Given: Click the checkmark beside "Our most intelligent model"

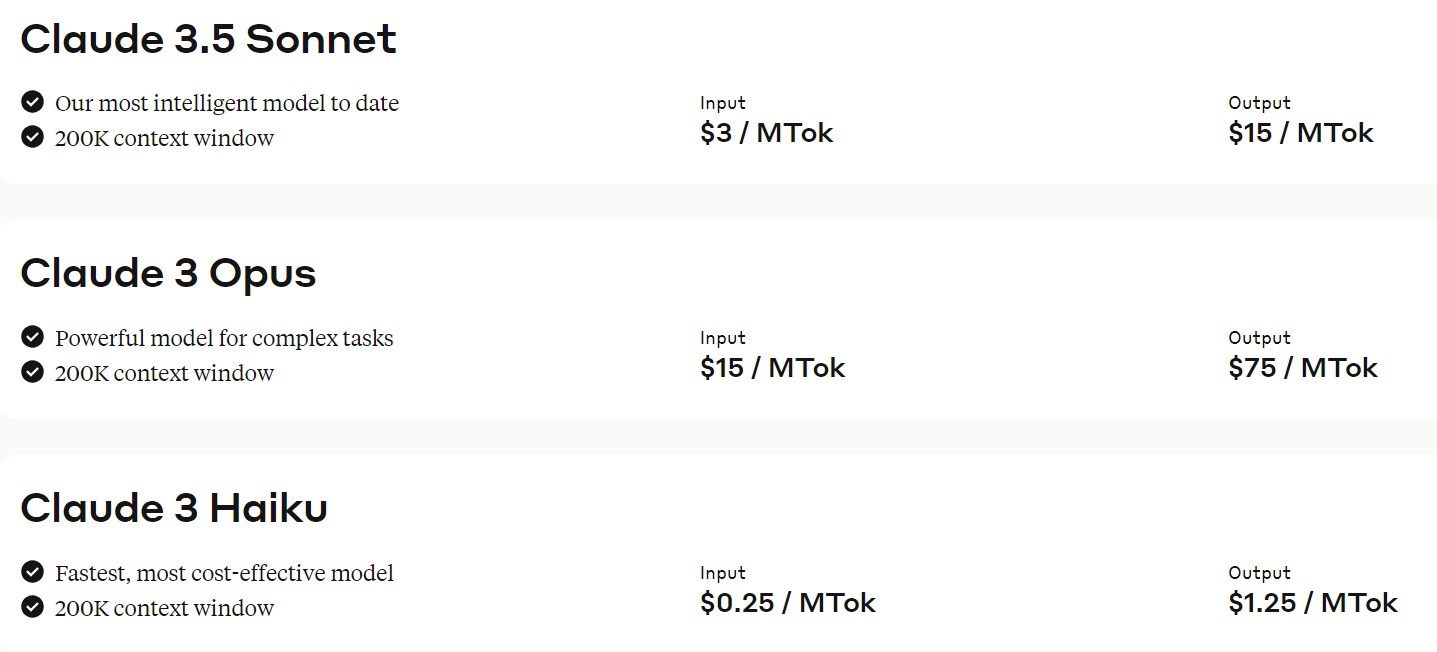Looking at the screenshot, I should click(x=32, y=102).
